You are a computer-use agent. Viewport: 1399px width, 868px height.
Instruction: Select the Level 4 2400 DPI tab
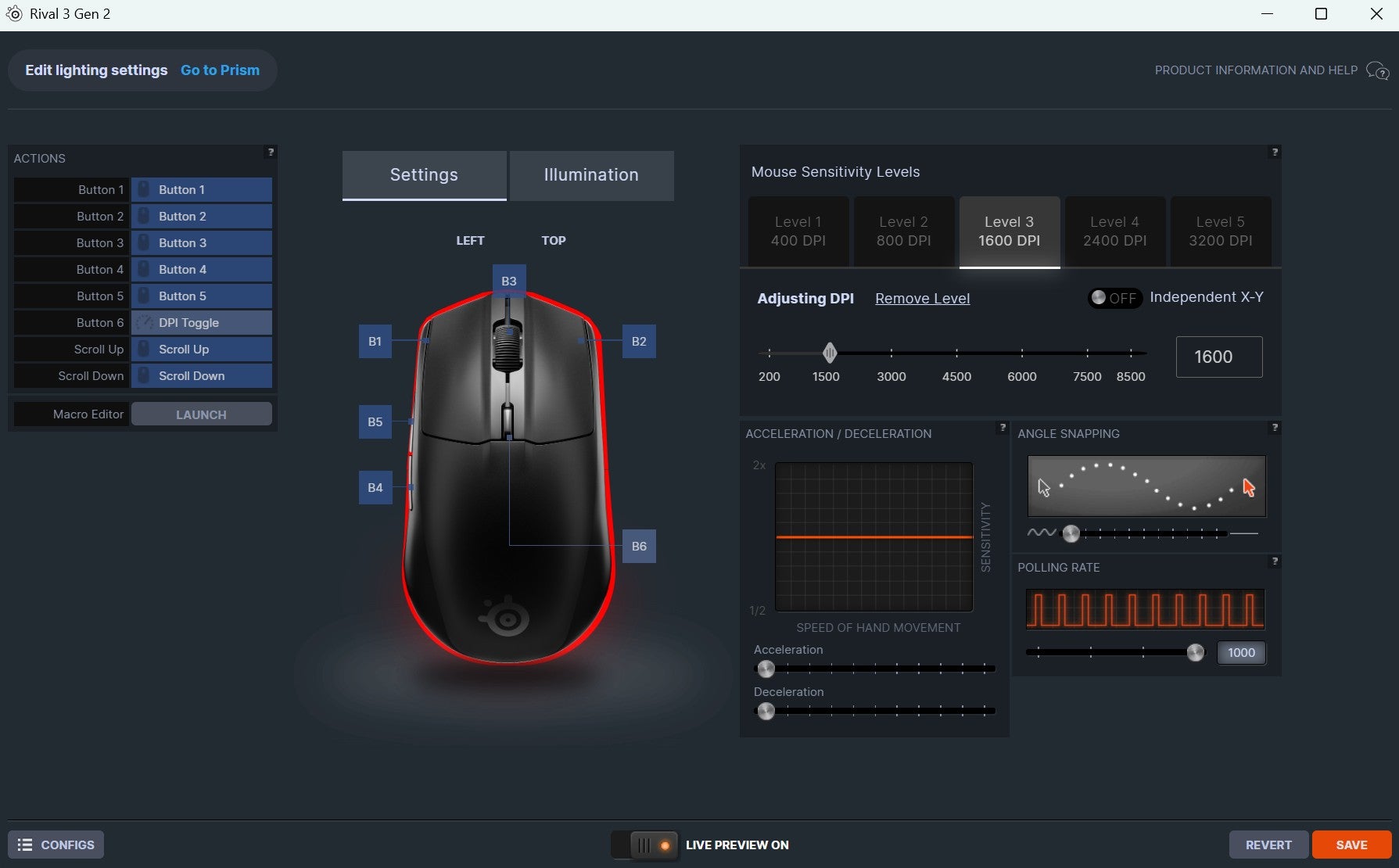pyautogui.click(x=1114, y=231)
